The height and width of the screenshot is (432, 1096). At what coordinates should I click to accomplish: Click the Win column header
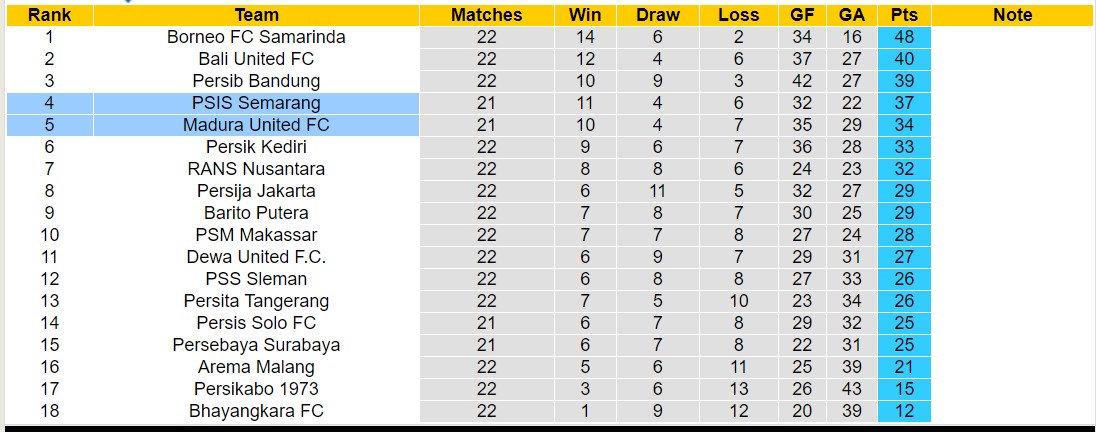coord(585,15)
